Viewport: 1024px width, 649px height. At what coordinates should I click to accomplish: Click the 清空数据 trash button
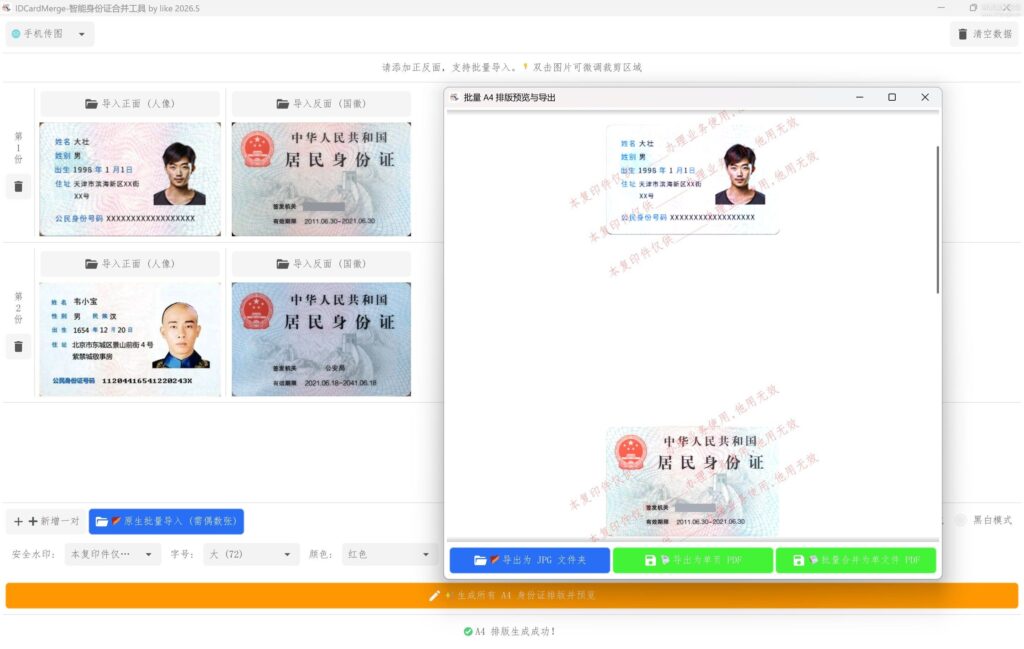pyautogui.click(x=984, y=34)
